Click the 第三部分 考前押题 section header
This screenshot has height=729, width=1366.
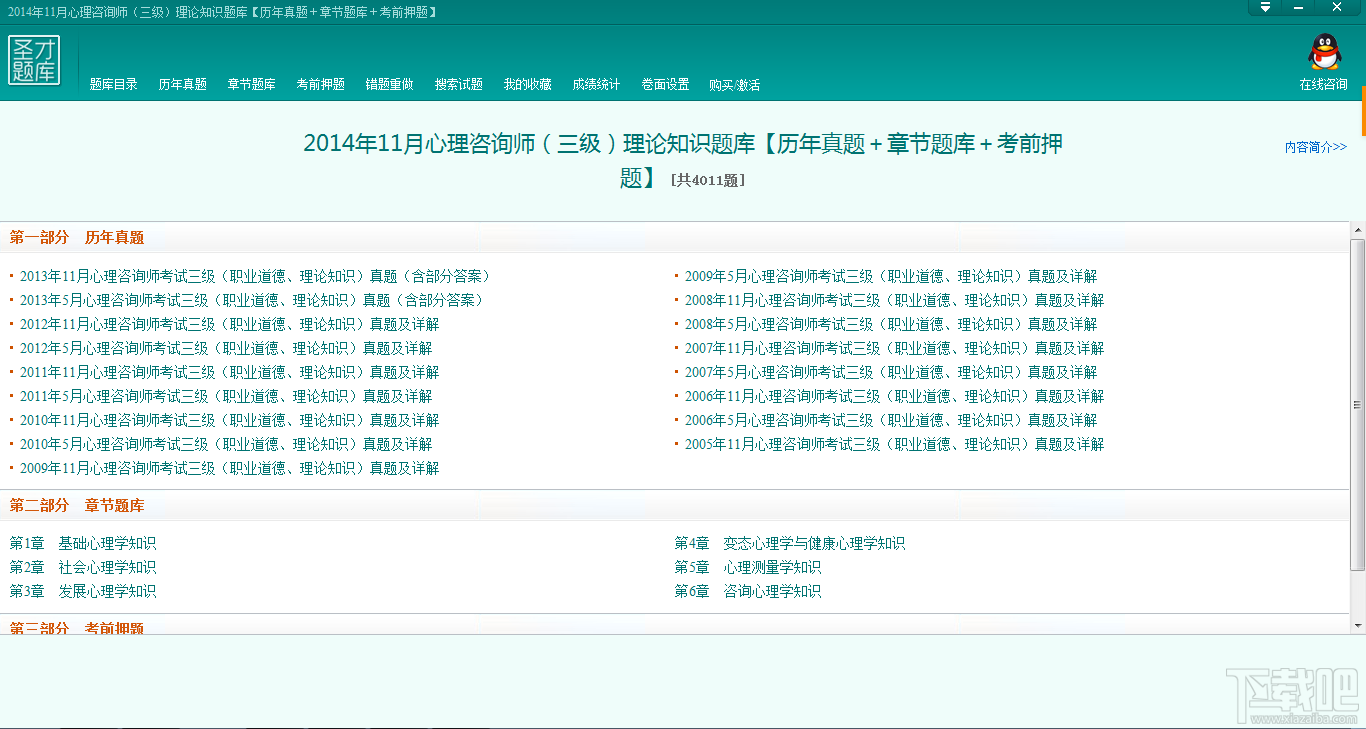pyautogui.click(x=77, y=628)
